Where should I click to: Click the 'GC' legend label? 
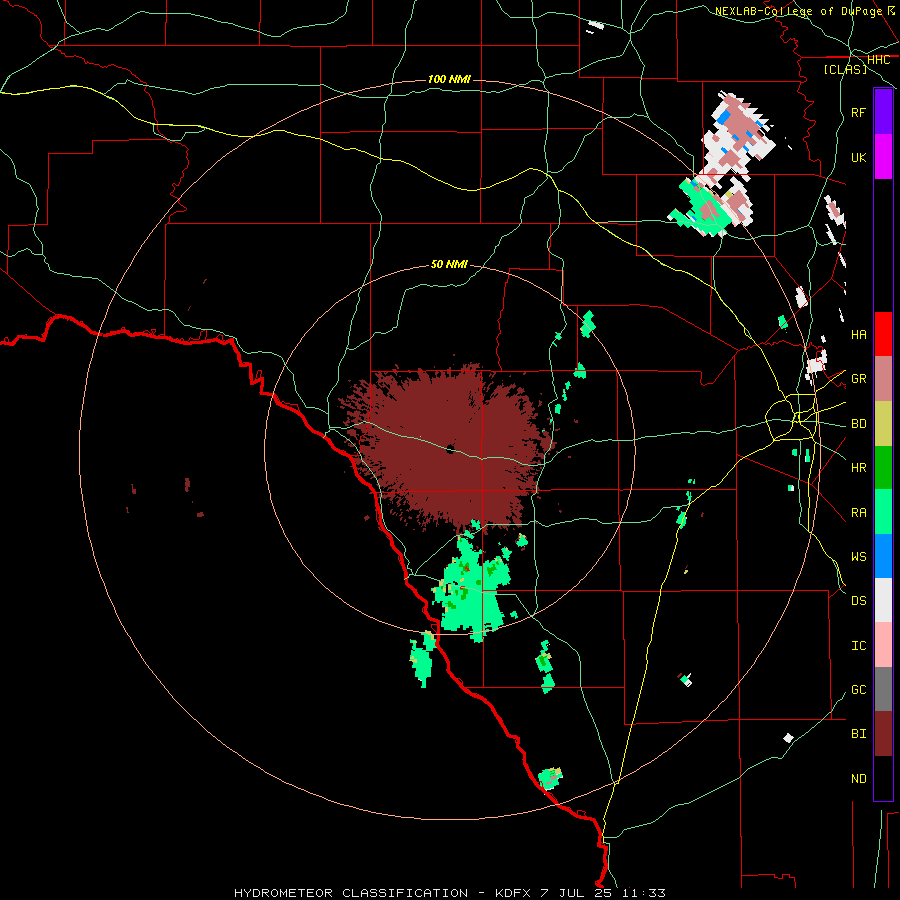858,689
